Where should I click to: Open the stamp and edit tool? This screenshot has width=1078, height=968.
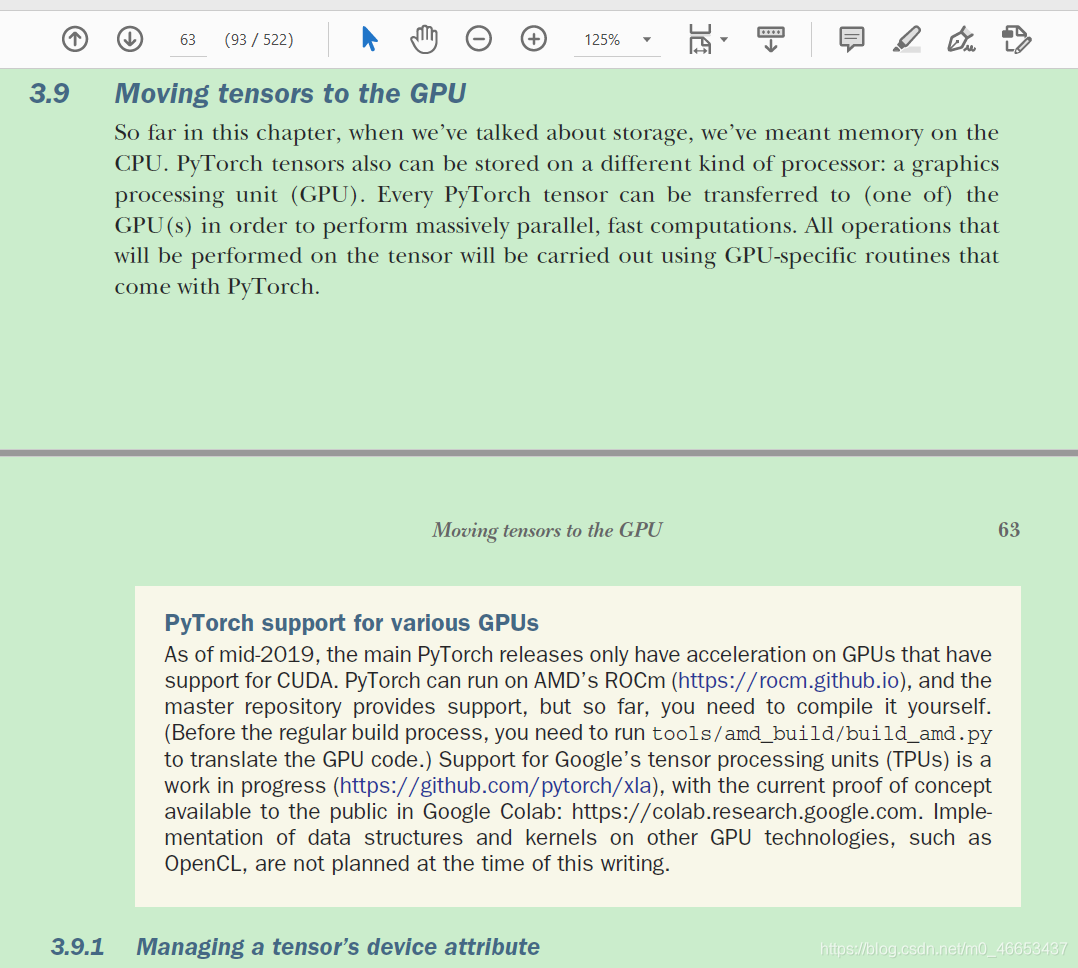[x=1016, y=39]
